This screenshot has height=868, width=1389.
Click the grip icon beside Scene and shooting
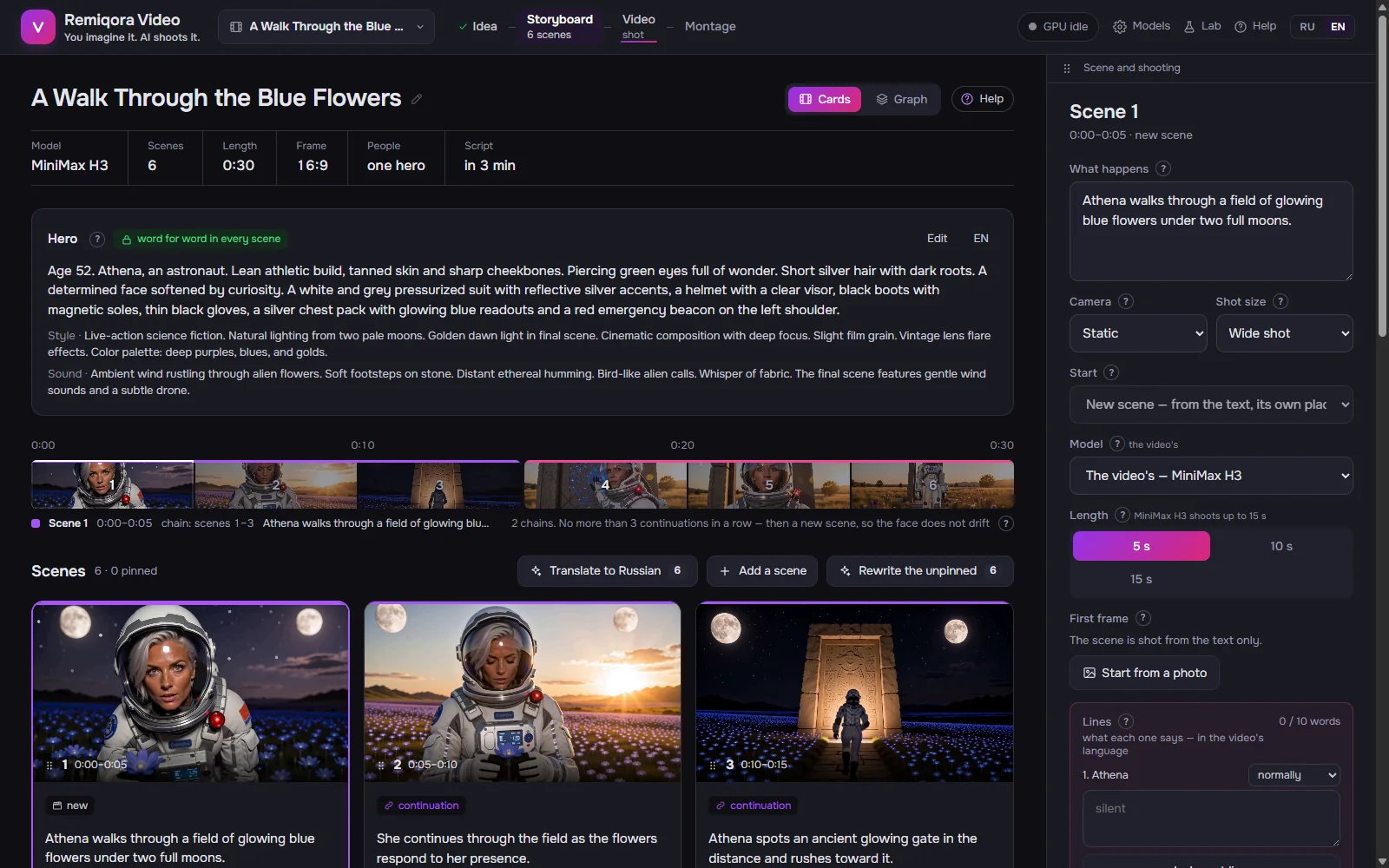point(1067,68)
